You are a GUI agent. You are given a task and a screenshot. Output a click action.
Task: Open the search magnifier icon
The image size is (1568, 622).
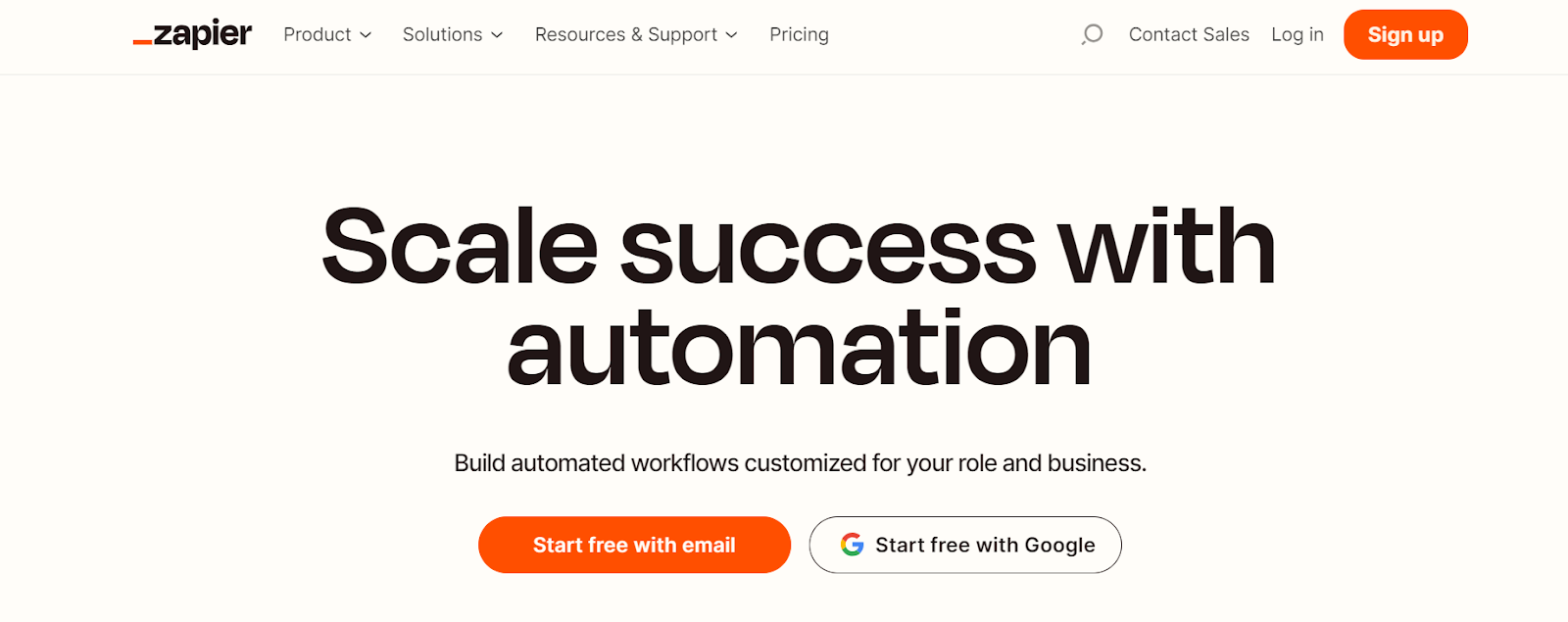click(x=1092, y=34)
